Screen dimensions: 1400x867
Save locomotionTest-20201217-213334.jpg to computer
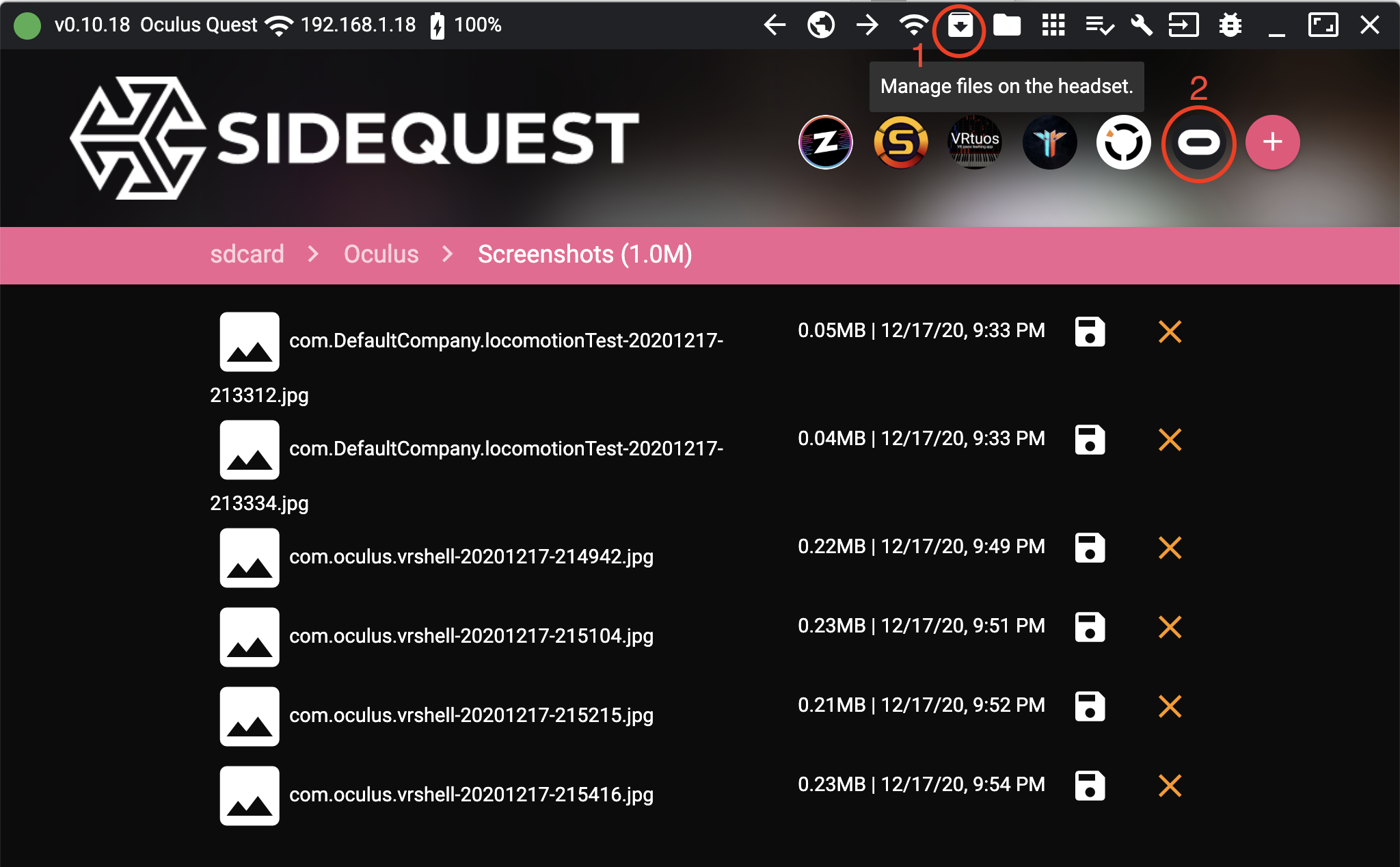tap(1090, 440)
